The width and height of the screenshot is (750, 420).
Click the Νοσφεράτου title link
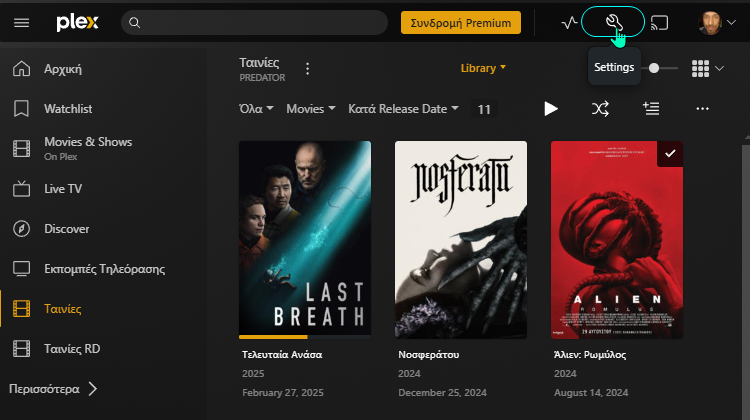pyautogui.click(x=429, y=354)
